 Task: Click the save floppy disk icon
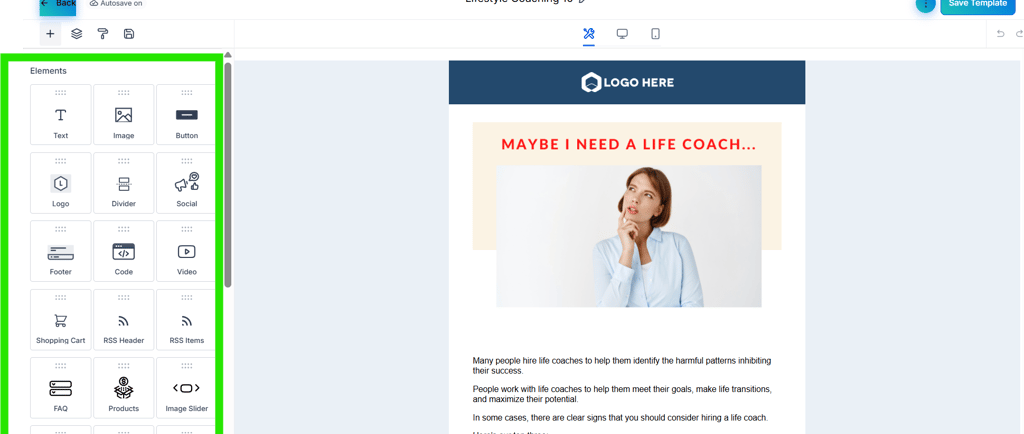tap(129, 34)
